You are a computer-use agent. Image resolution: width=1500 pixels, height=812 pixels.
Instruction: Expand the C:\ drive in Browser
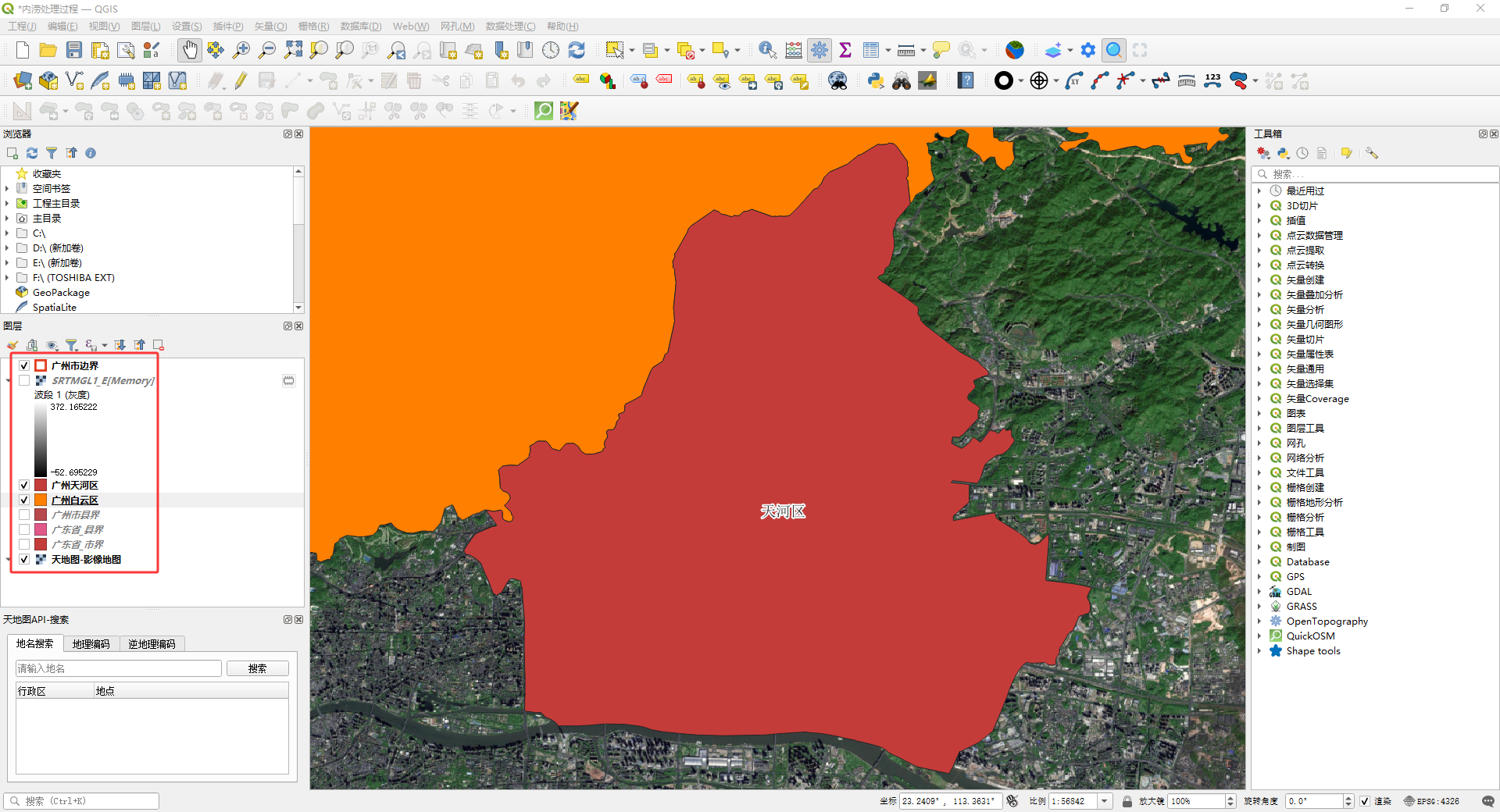(7, 233)
